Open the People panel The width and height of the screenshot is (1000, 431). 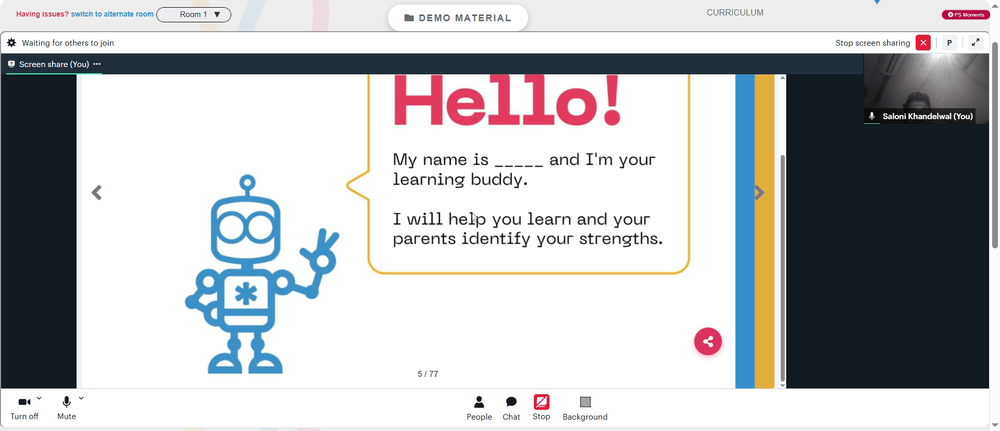[x=479, y=408]
